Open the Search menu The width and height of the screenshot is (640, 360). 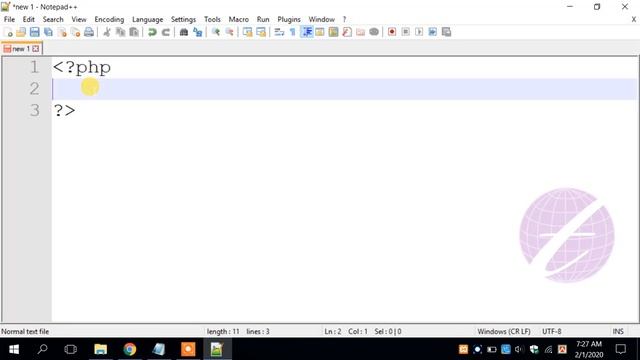tap(53, 19)
